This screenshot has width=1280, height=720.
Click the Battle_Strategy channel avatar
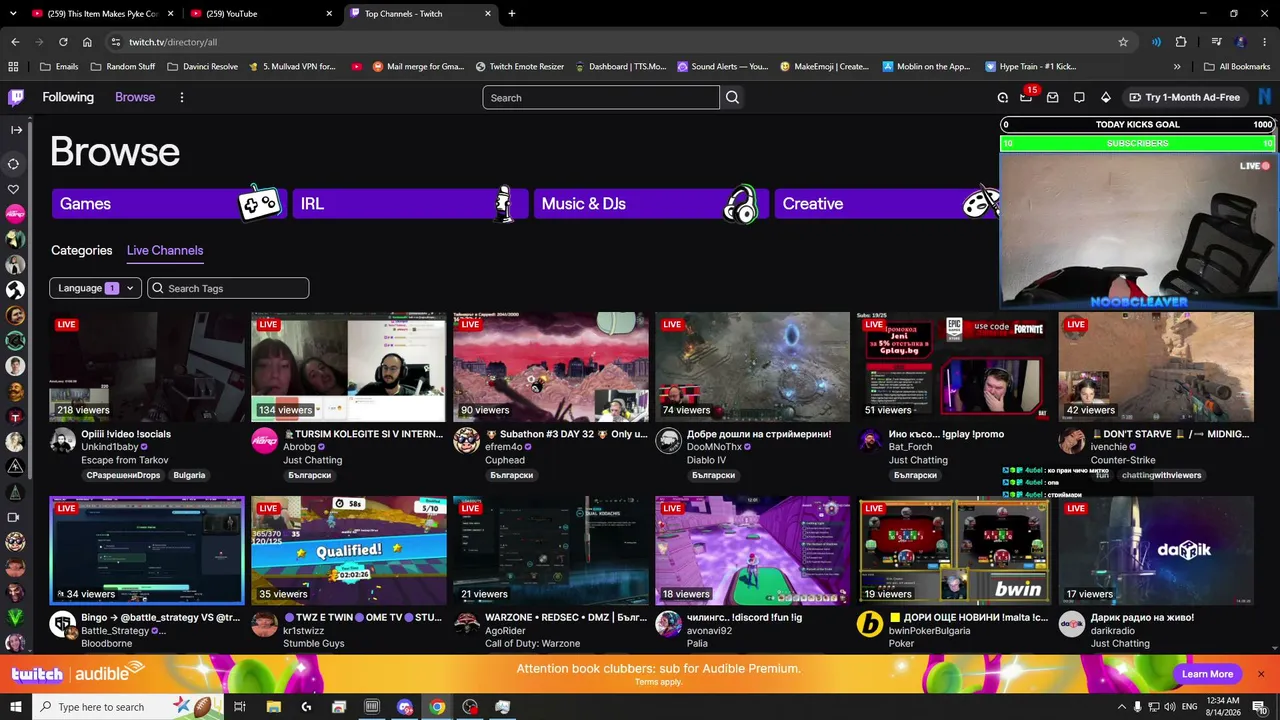pos(63,625)
